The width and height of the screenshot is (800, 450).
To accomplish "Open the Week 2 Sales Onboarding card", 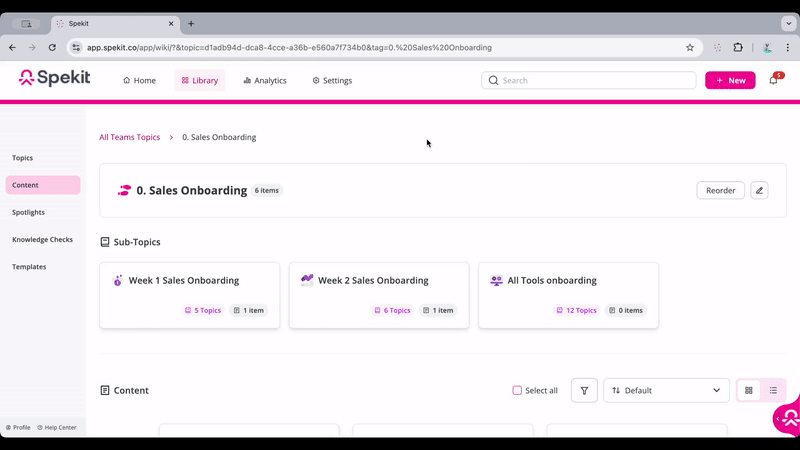I will pos(379,295).
